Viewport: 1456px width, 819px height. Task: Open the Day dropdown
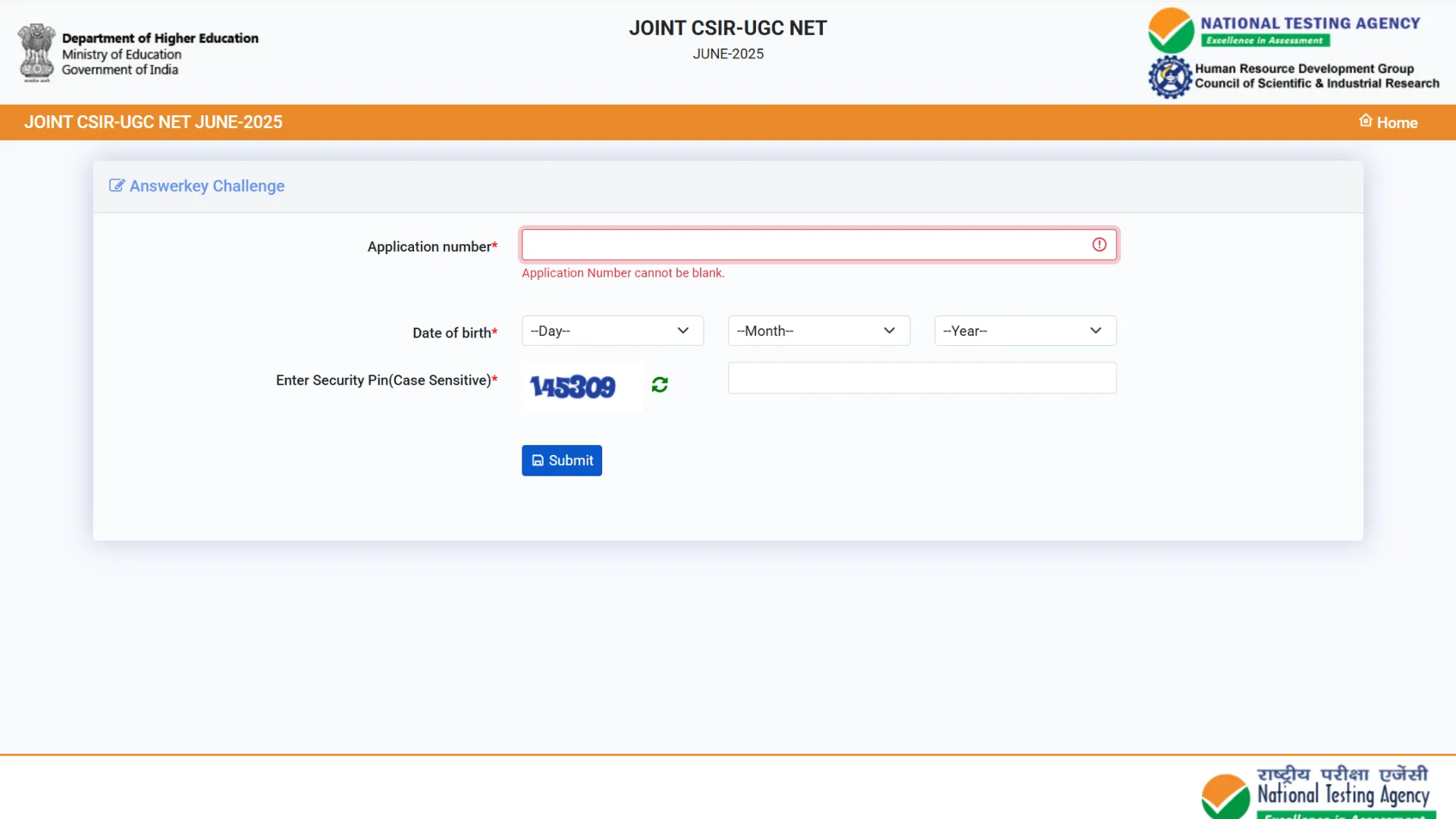[x=612, y=331]
